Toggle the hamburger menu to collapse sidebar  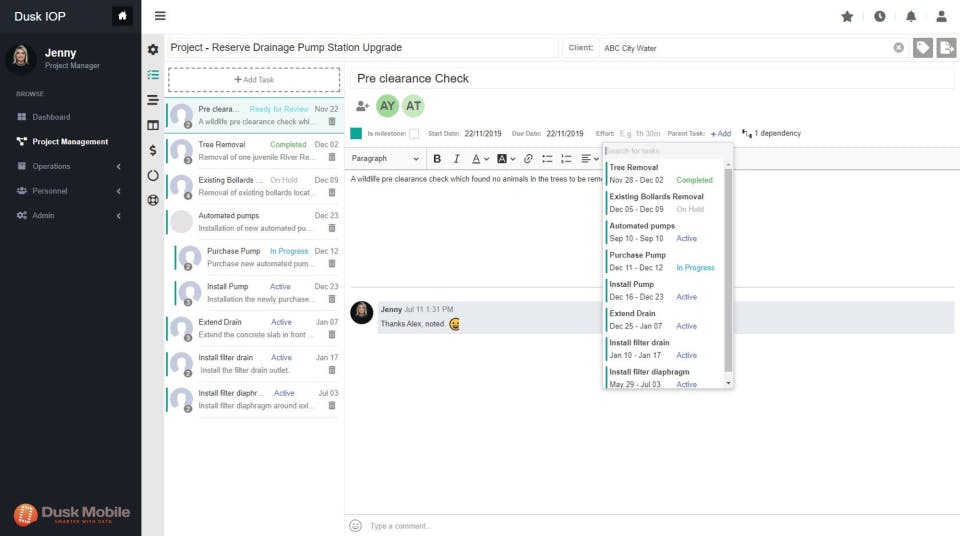tap(160, 16)
